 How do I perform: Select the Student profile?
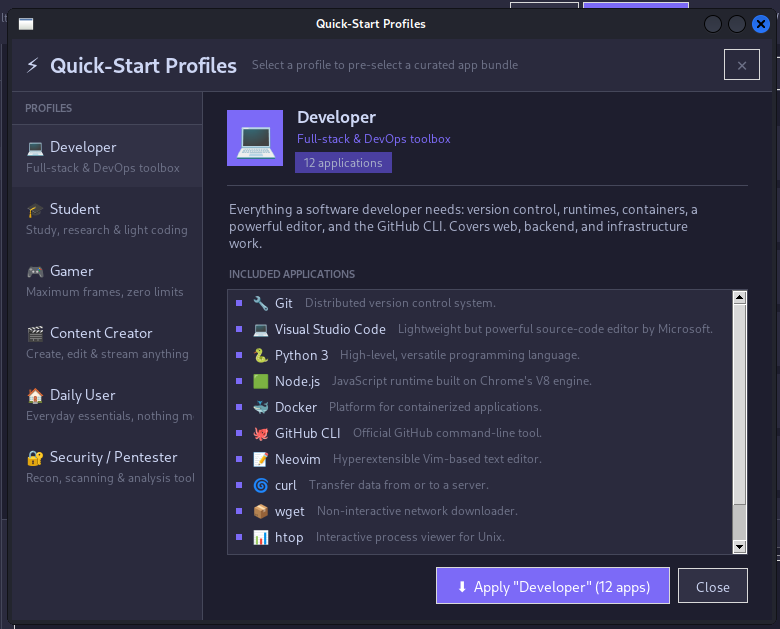pyautogui.click(x=107, y=218)
